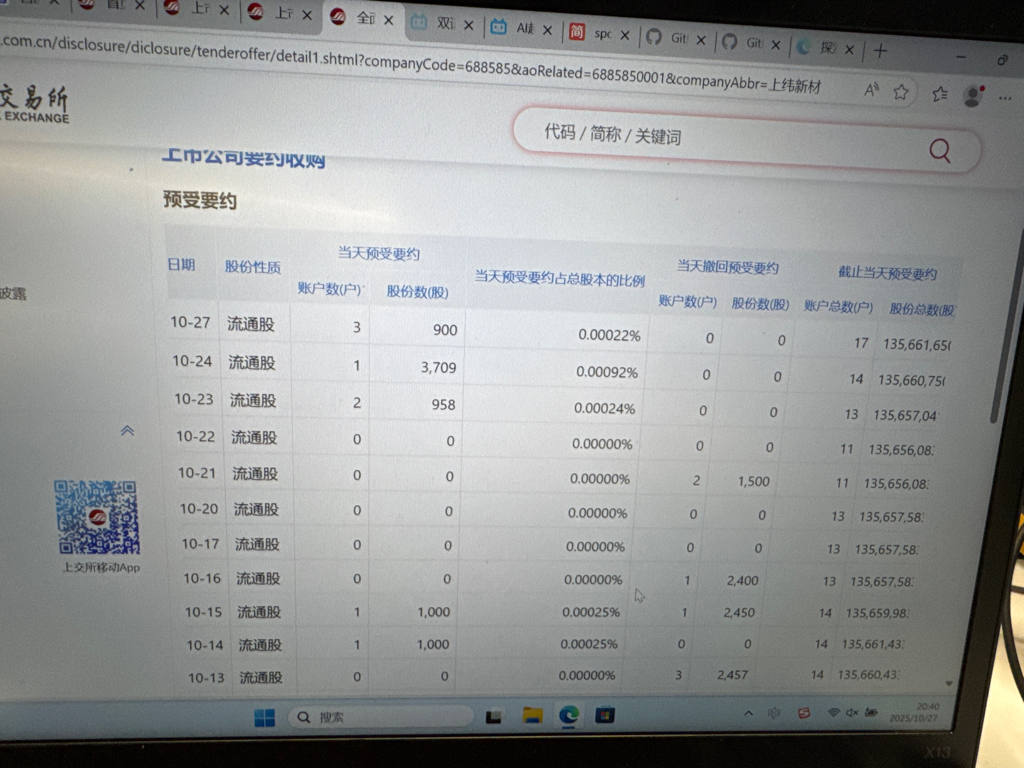Click the taskbar clock showing 20:40

tap(914, 712)
